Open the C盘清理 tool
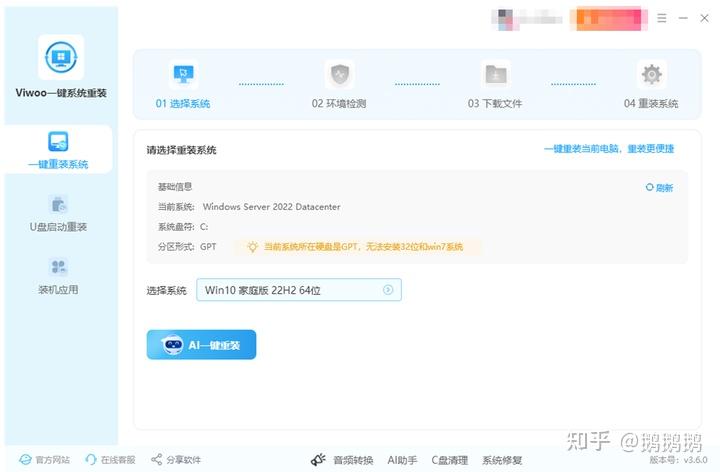The image size is (720, 472). tap(450, 460)
